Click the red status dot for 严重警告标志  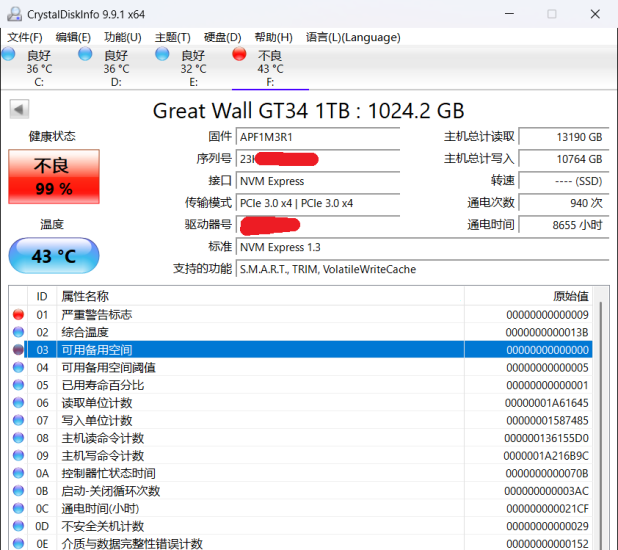click(x=19, y=315)
